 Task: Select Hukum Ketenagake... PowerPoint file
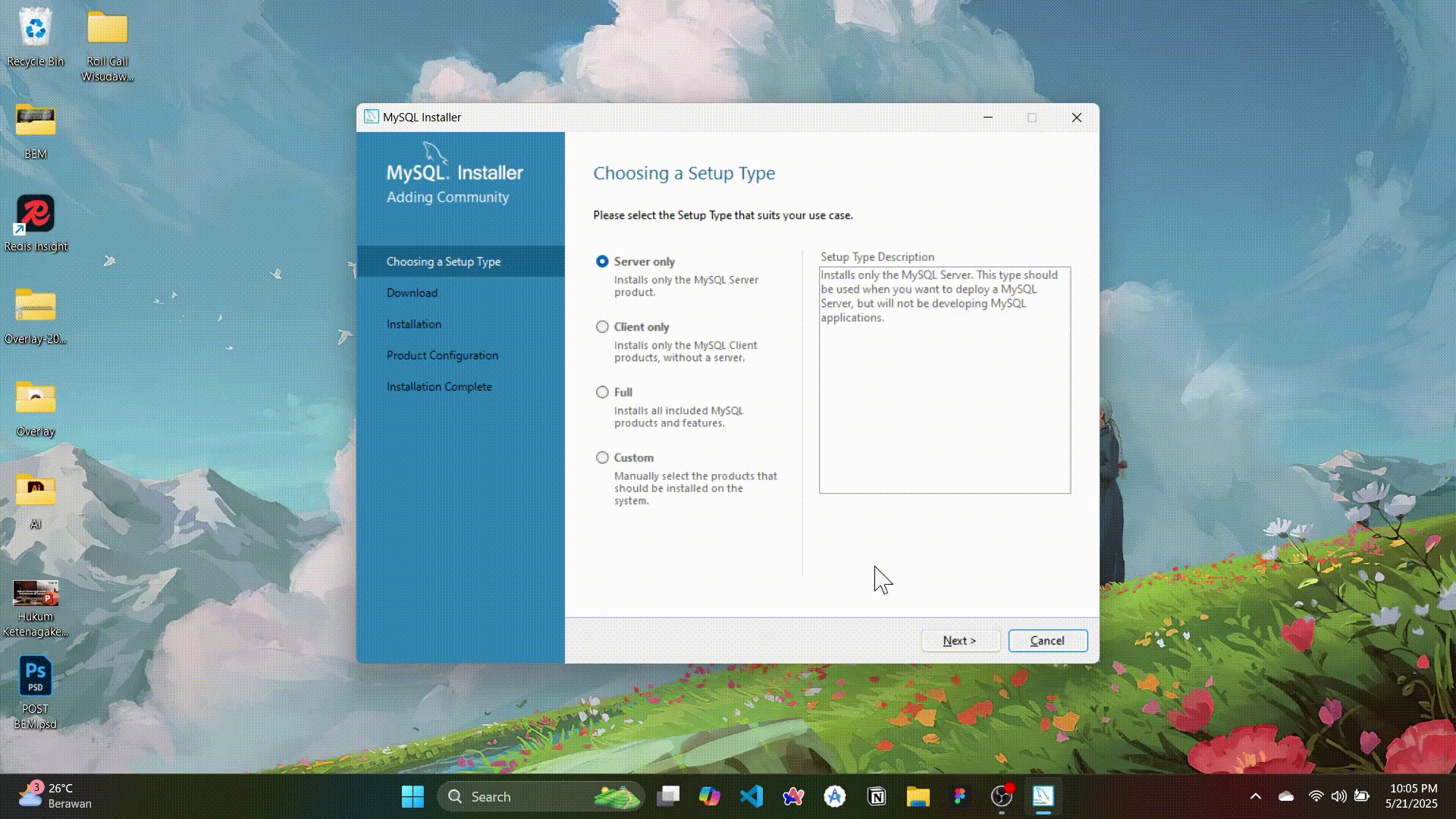pos(36,608)
